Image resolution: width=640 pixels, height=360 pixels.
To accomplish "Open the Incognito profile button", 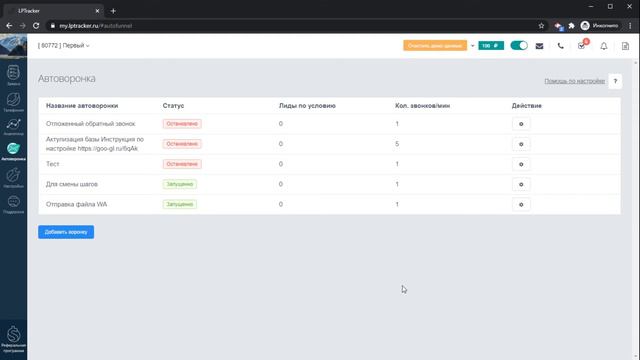I will tap(599, 26).
